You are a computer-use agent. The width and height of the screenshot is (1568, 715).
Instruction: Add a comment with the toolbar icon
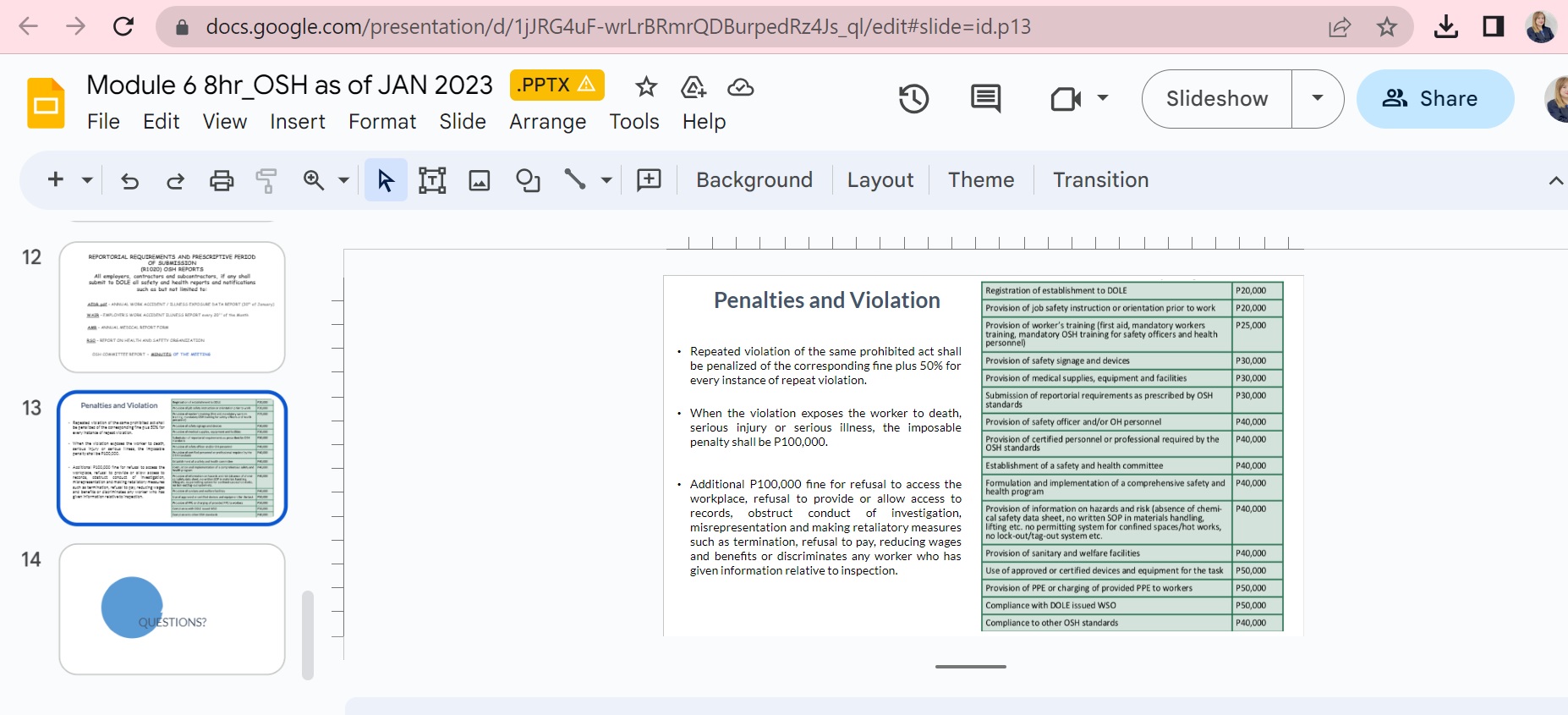click(649, 179)
